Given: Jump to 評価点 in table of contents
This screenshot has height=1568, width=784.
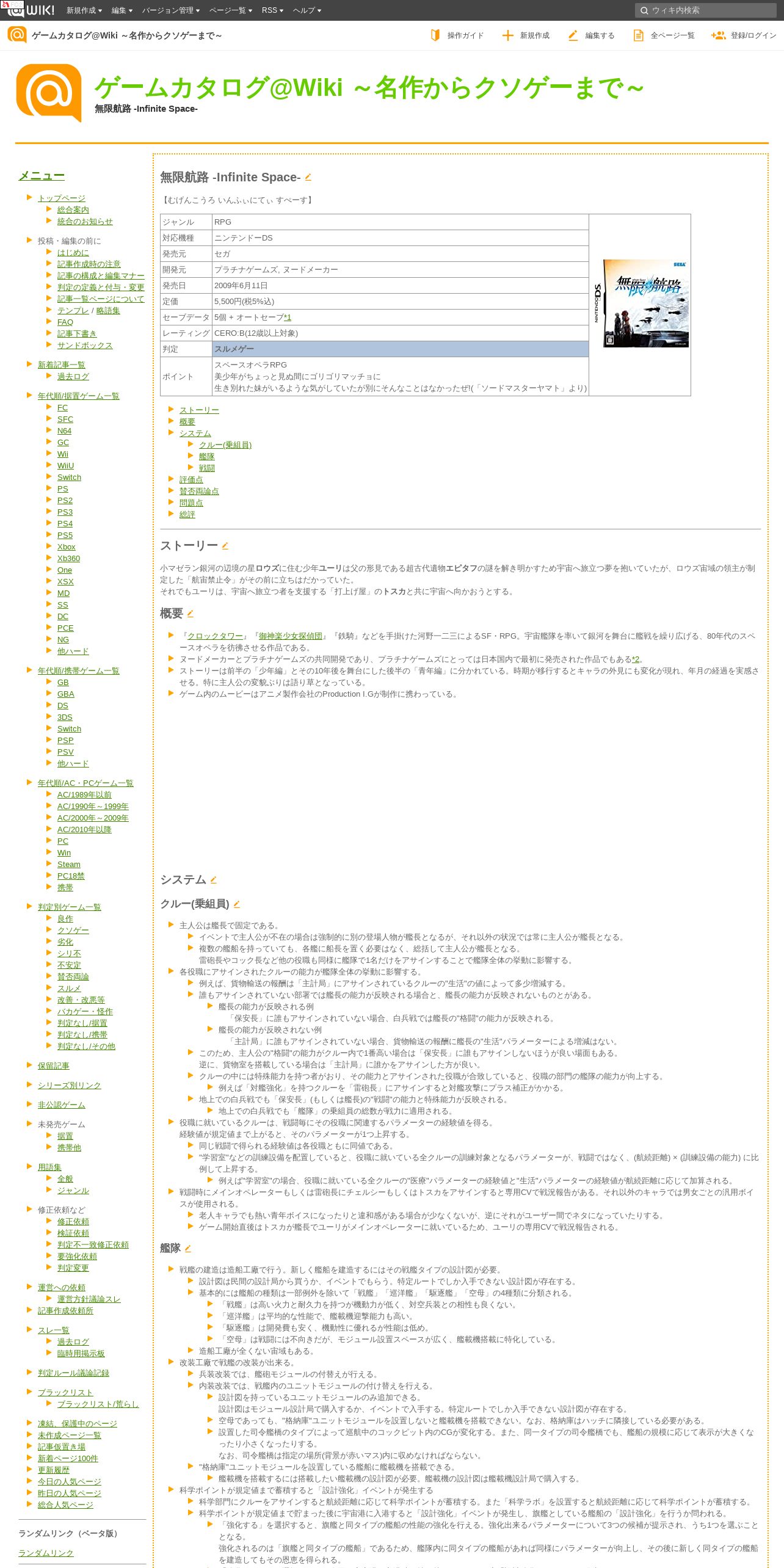Looking at the screenshot, I should pos(191,479).
